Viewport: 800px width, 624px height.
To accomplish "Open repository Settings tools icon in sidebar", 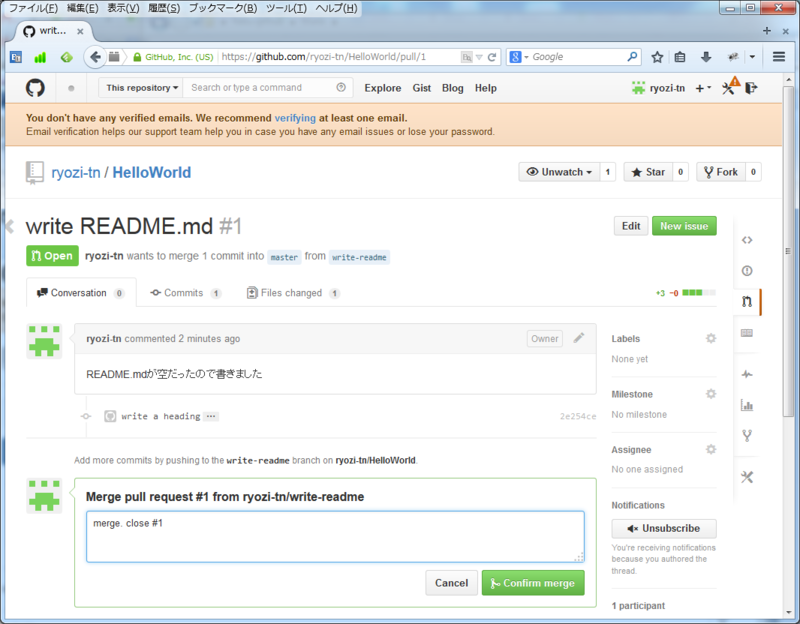I will coord(747,477).
